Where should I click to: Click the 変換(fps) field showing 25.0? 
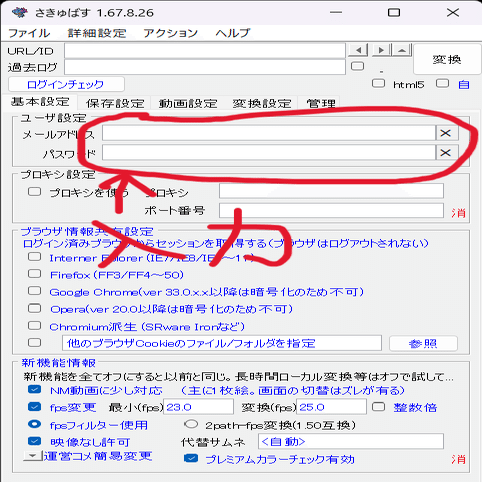click(x=331, y=407)
